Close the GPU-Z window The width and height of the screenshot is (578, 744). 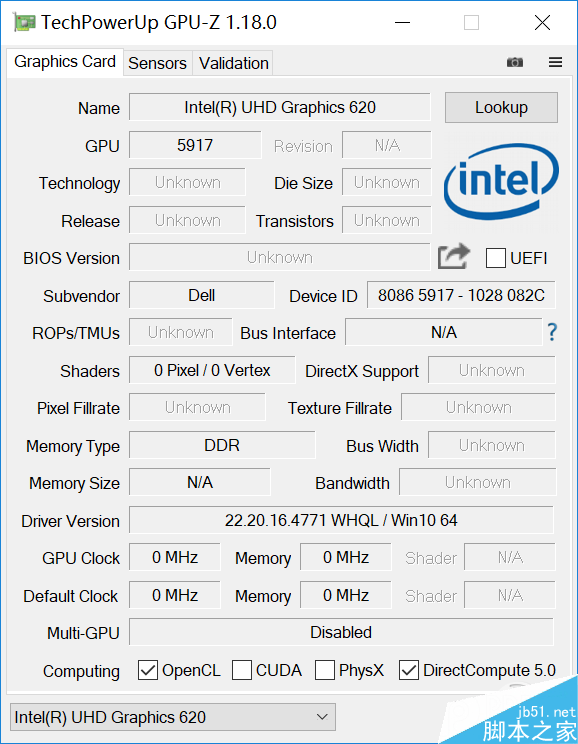pyautogui.click(x=542, y=22)
